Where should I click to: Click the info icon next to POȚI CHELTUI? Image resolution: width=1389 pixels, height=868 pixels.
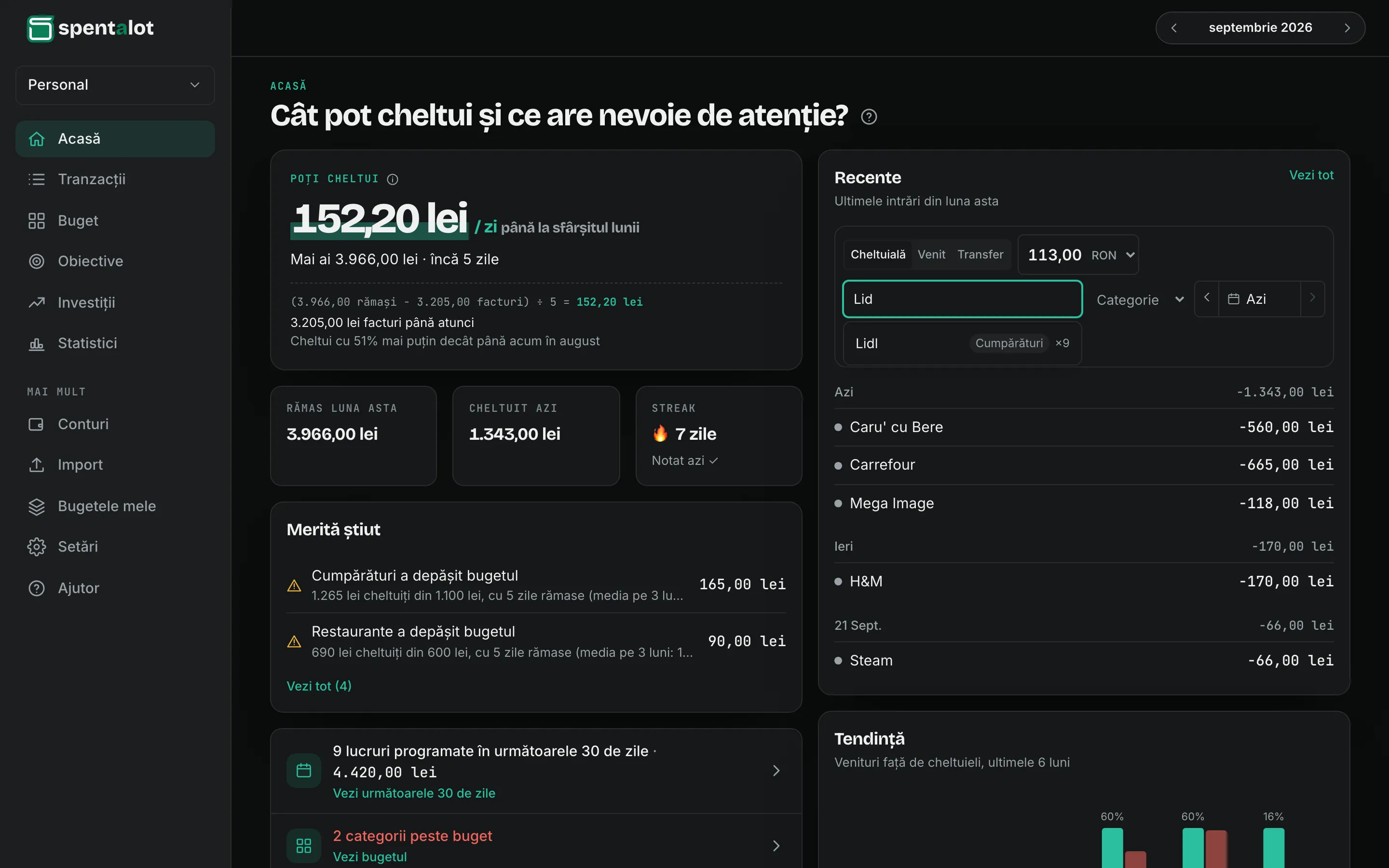393,179
